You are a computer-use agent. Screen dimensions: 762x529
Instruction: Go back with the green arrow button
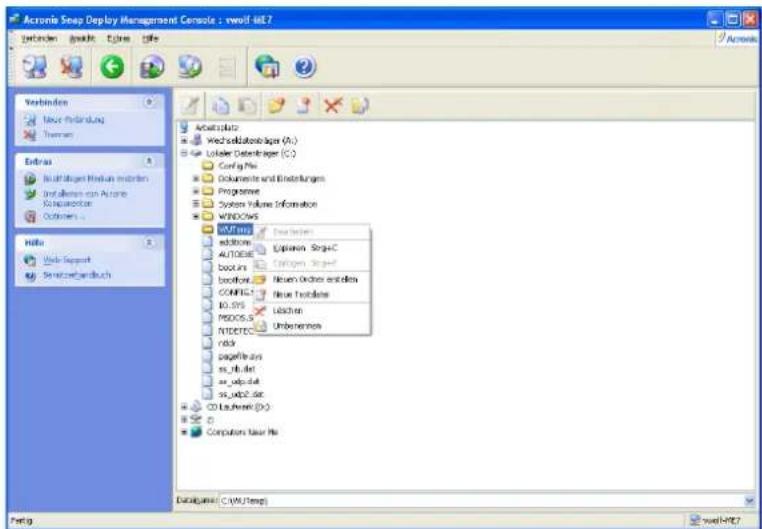(111, 67)
